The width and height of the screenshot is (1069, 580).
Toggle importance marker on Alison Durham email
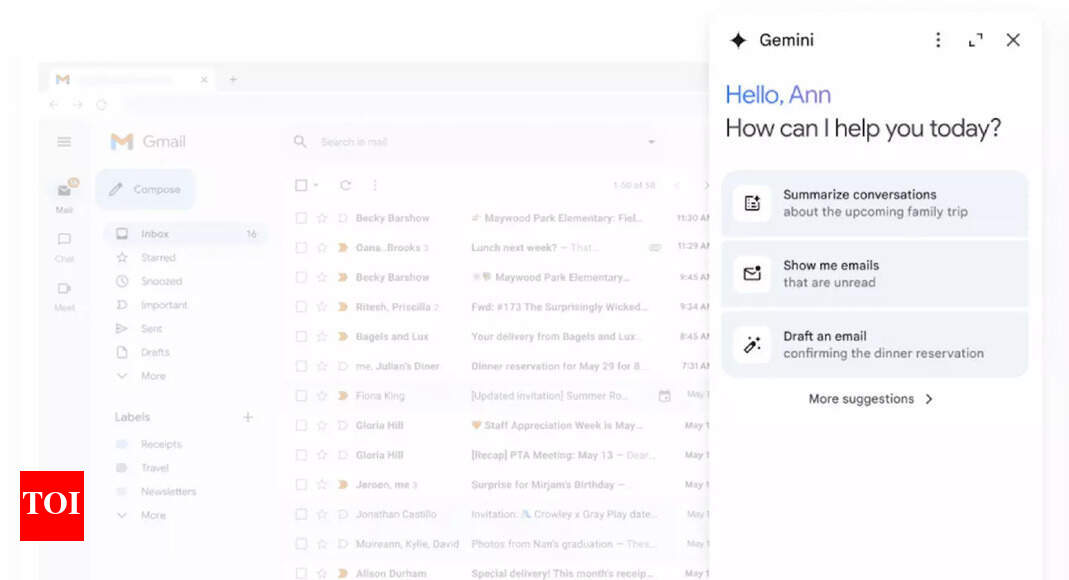(343, 574)
